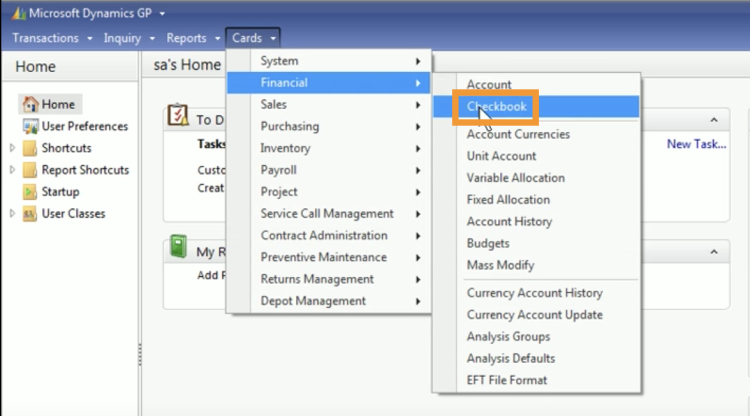Choose Currency Account History menu entry

pos(536,293)
